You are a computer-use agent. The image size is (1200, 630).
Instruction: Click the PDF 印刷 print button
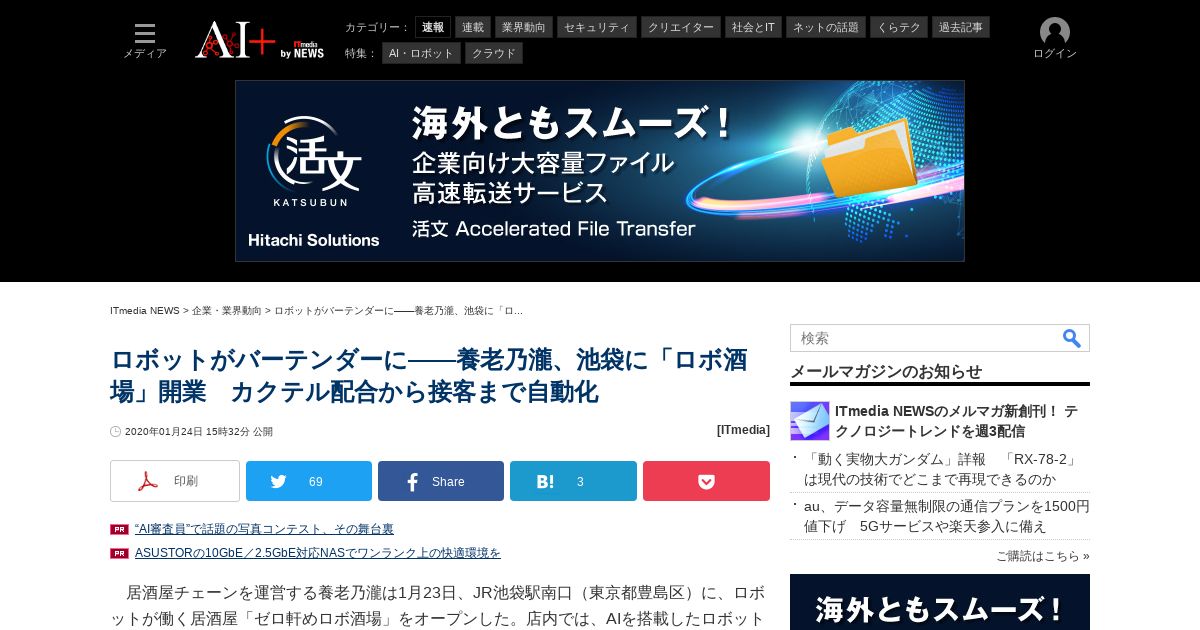click(x=175, y=481)
